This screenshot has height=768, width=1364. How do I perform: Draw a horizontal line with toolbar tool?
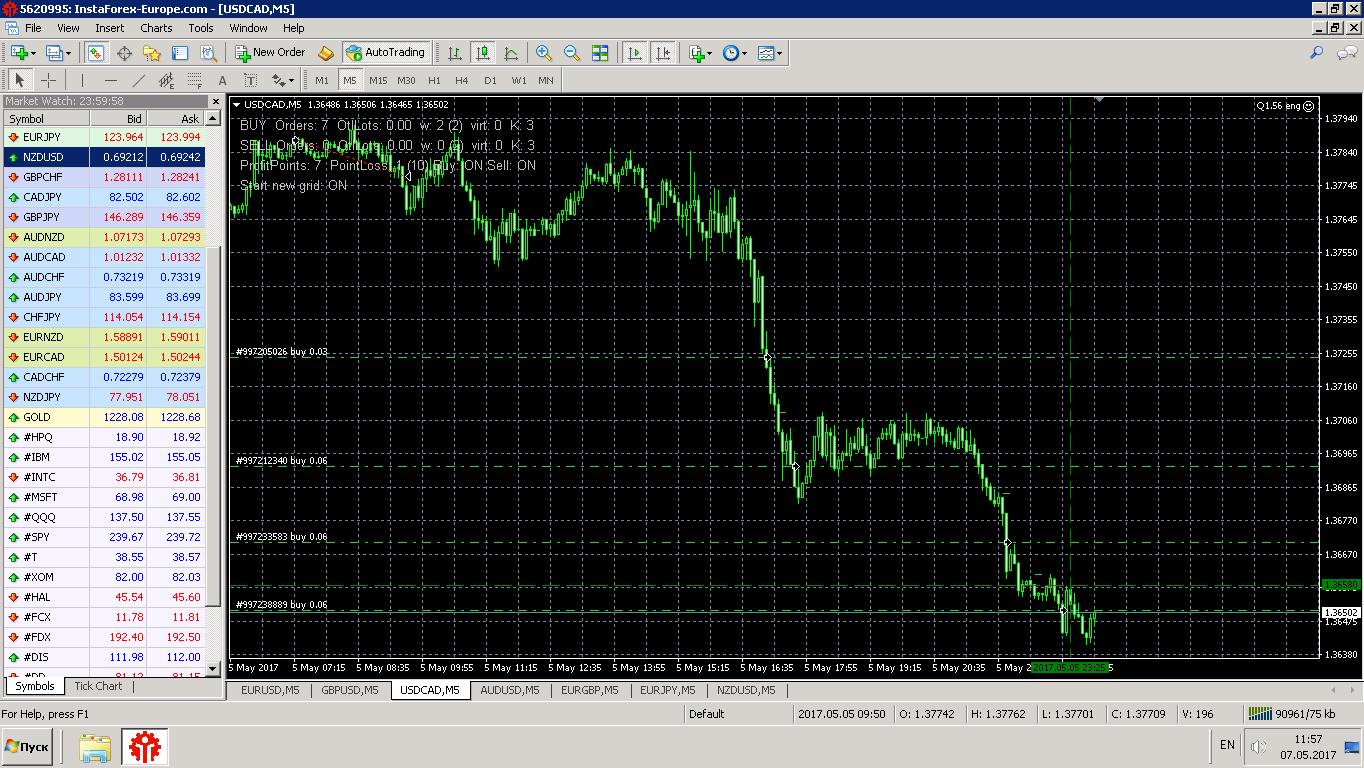pyautogui.click(x=111, y=80)
